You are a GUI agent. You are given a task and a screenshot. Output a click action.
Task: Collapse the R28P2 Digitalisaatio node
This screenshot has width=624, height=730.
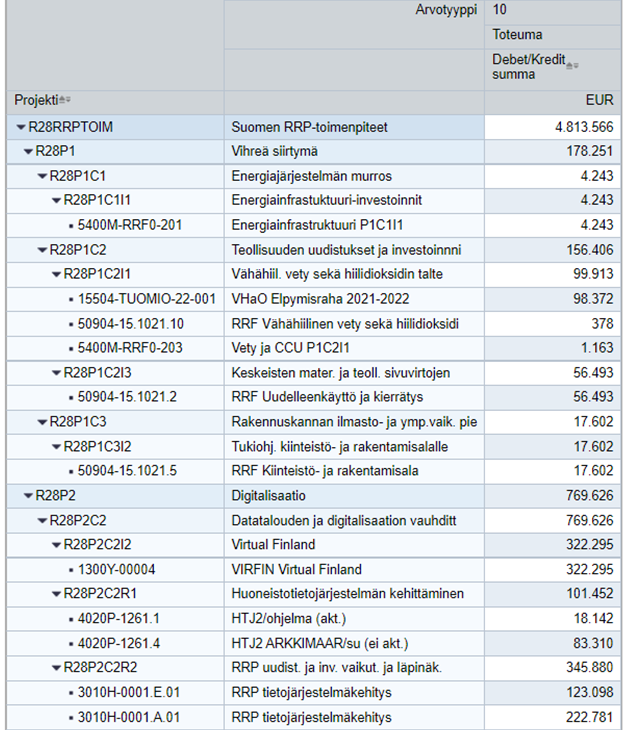(28, 496)
